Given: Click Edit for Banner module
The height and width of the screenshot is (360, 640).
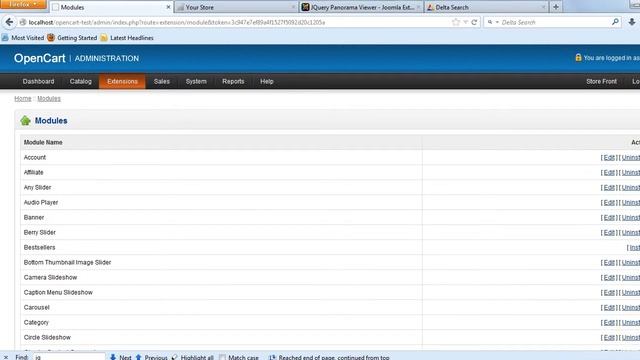Looking at the screenshot, I should 609,218.
